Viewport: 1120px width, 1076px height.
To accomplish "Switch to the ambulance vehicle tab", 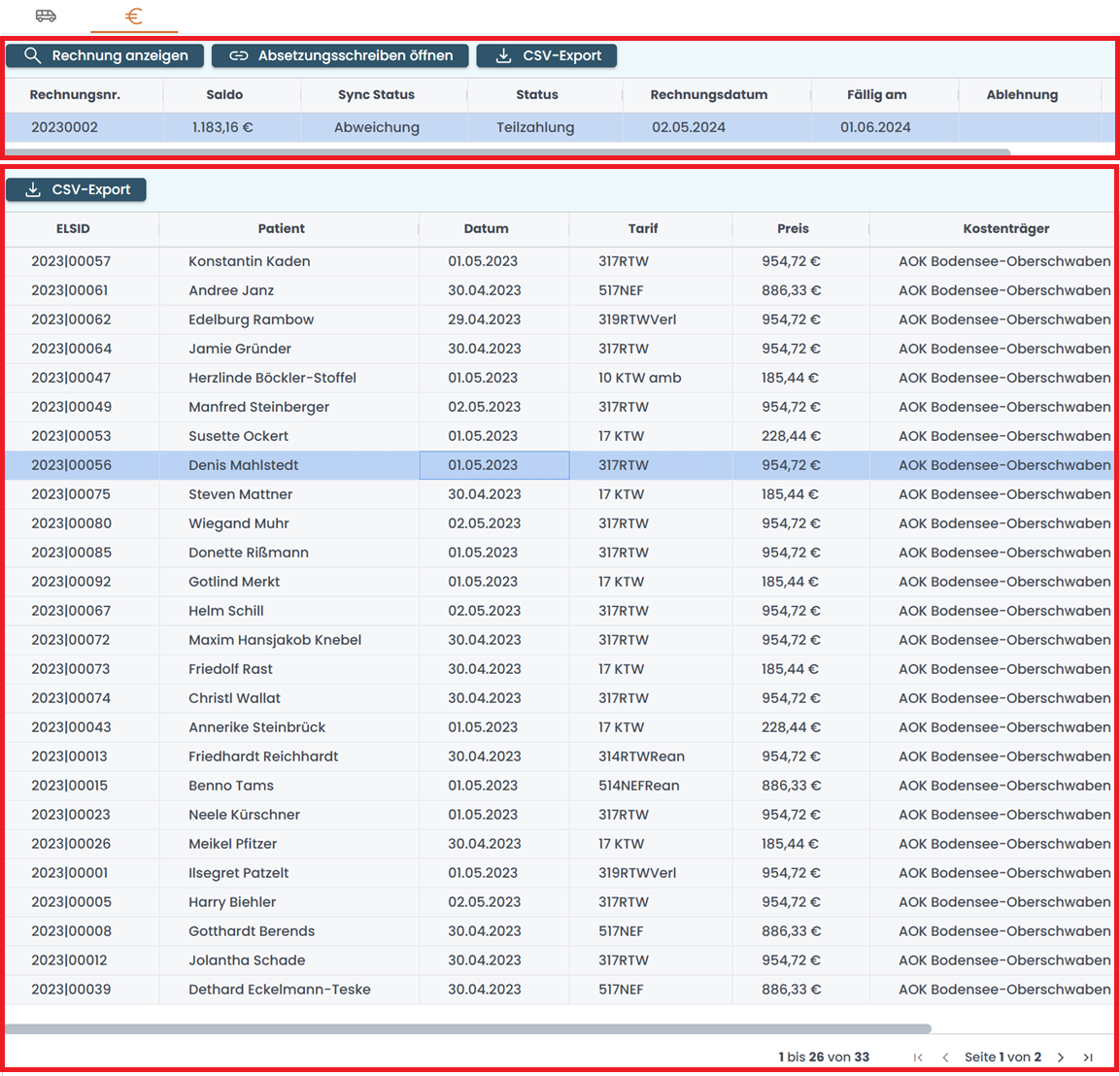I will [46, 16].
